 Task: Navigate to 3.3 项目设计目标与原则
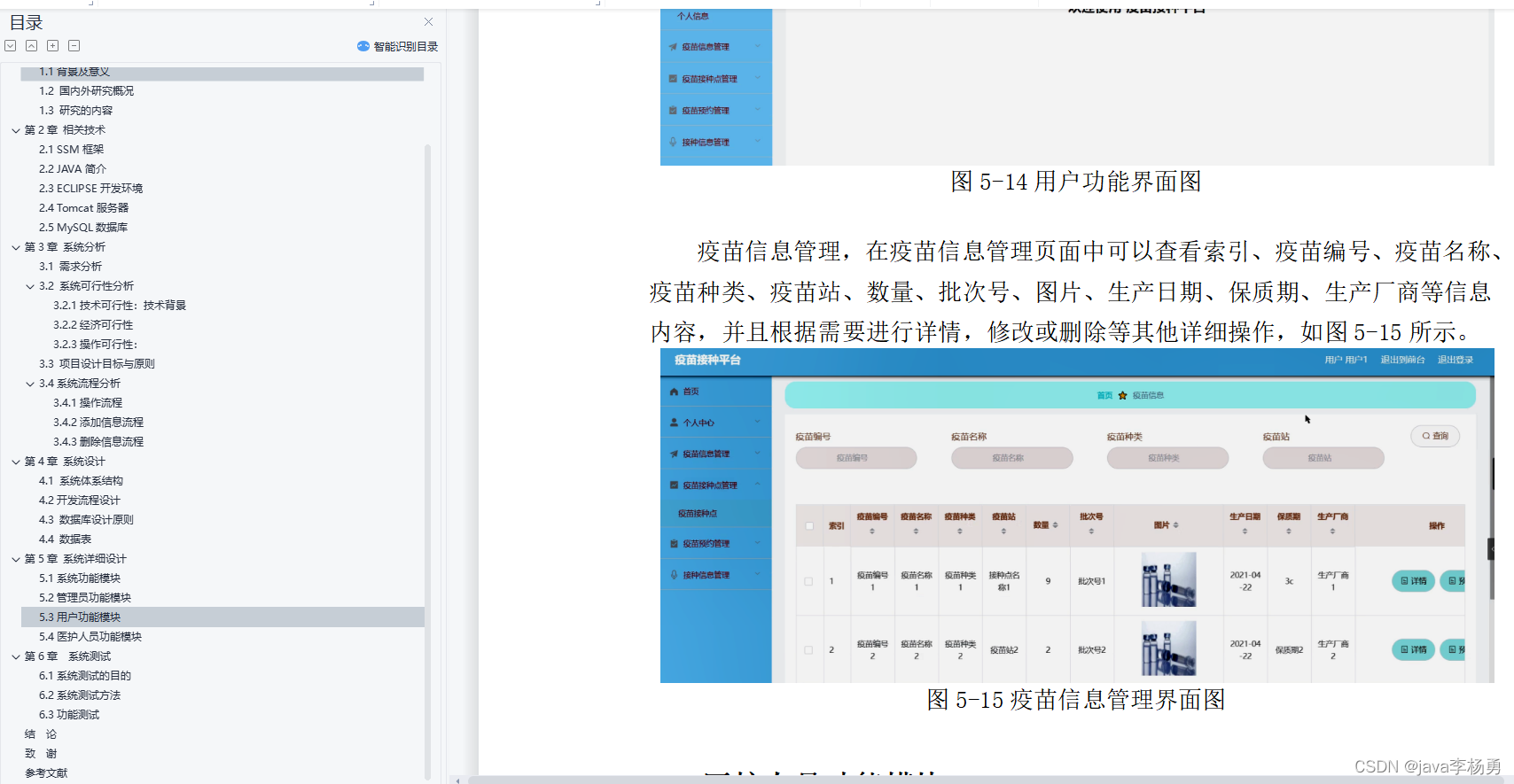click(x=98, y=364)
